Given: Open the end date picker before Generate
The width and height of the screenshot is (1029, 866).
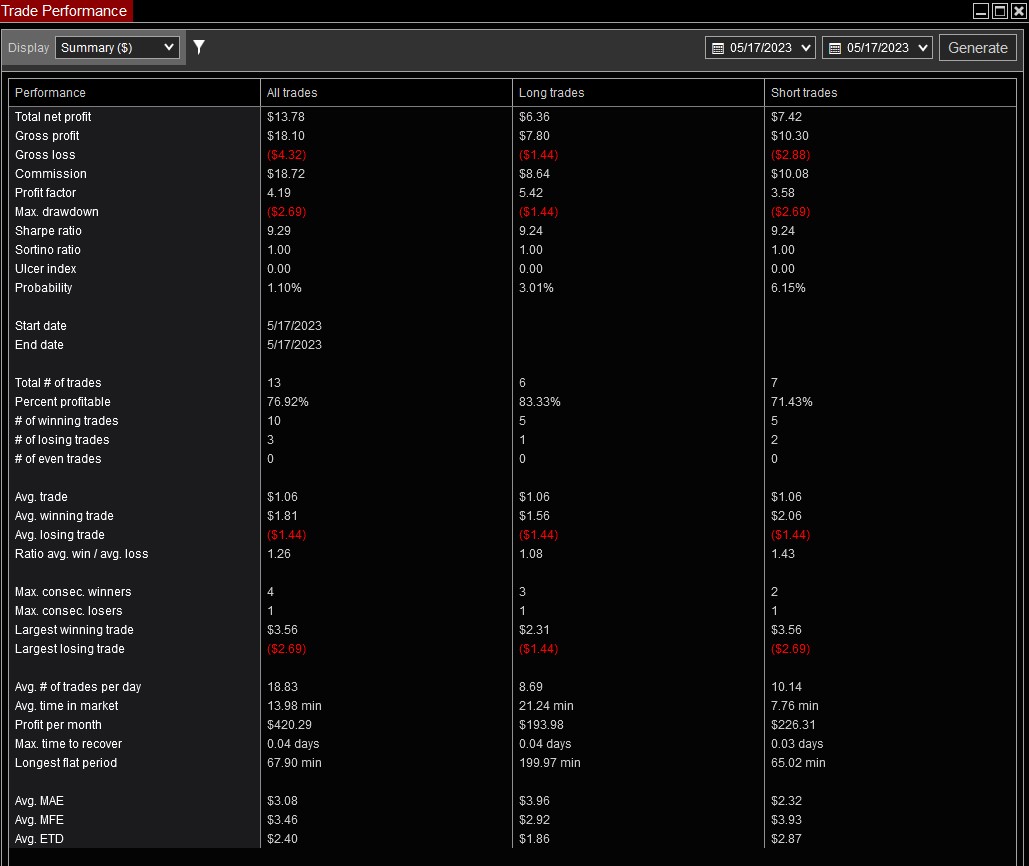Looking at the screenshot, I should coord(877,48).
